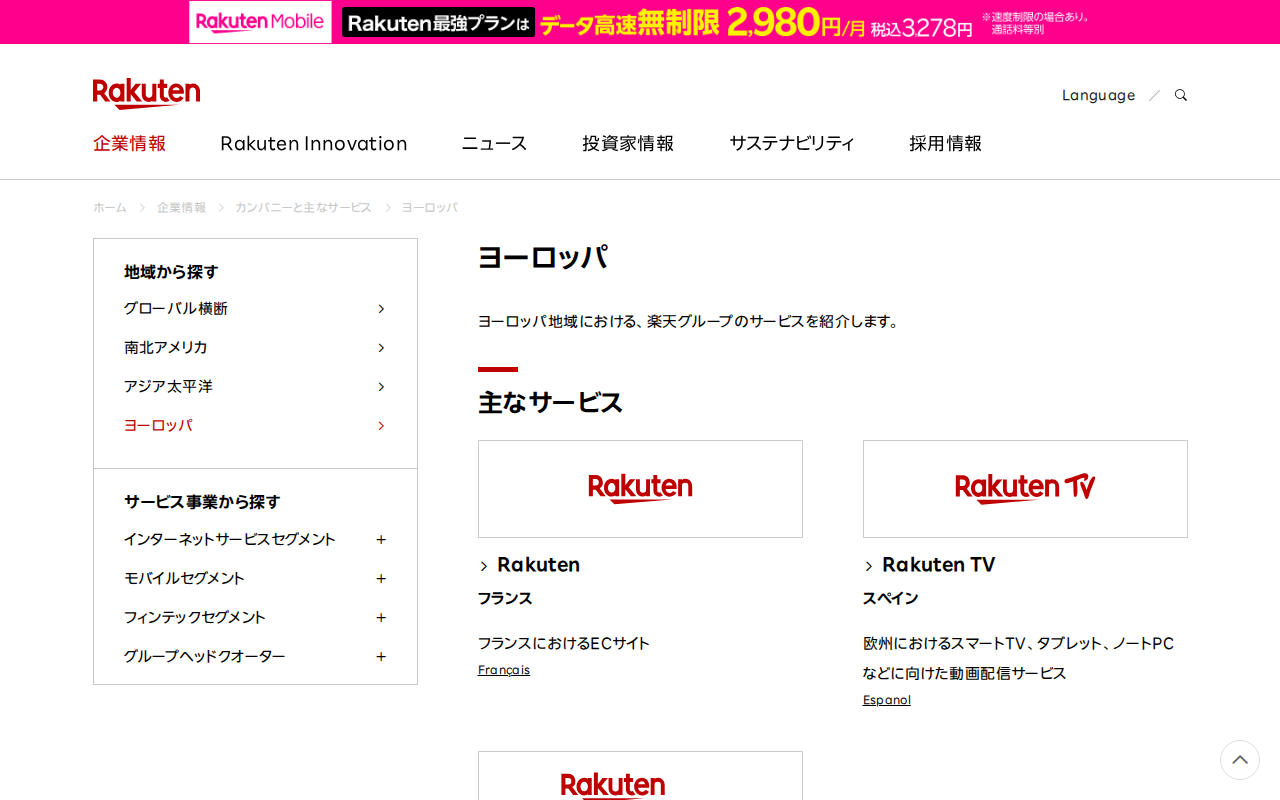This screenshot has height=800, width=1280.
Task: Click the ヨーロッパ地域 intro sentence
Action: [x=690, y=321]
